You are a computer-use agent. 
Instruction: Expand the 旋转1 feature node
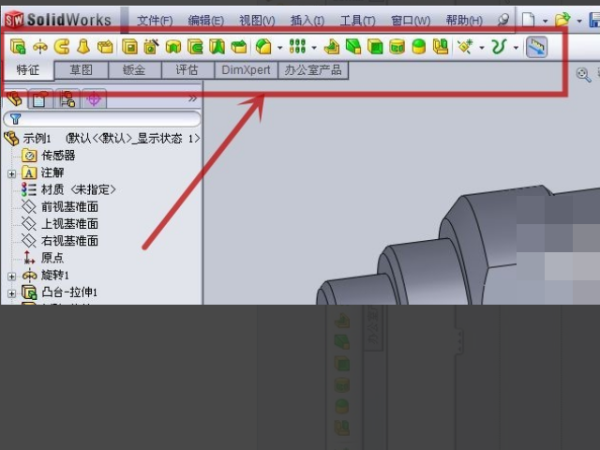11,276
